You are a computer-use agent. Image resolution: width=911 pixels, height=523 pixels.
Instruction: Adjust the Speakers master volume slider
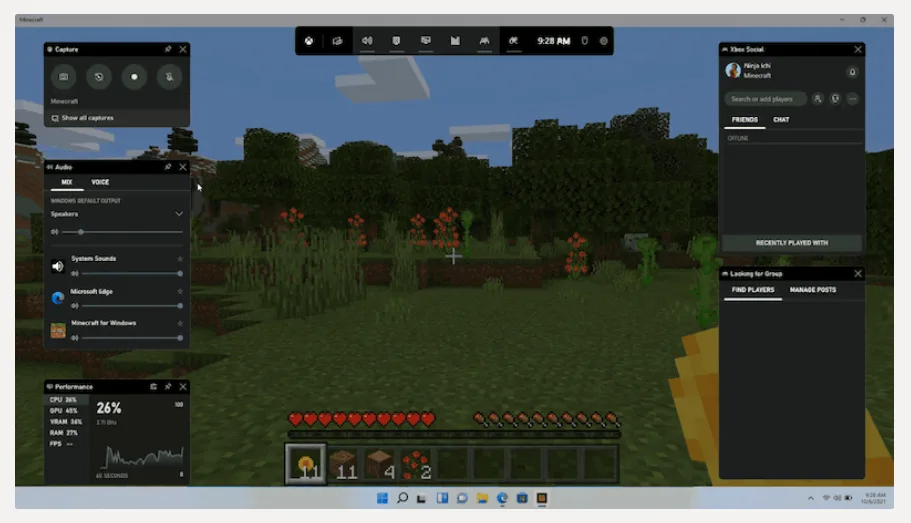coord(122,232)
